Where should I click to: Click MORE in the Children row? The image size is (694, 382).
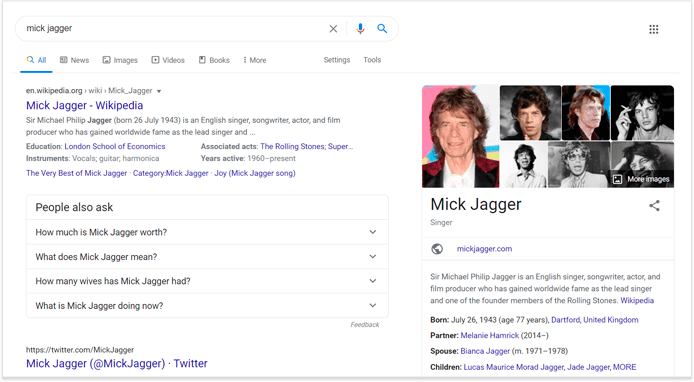pos(625,367)
